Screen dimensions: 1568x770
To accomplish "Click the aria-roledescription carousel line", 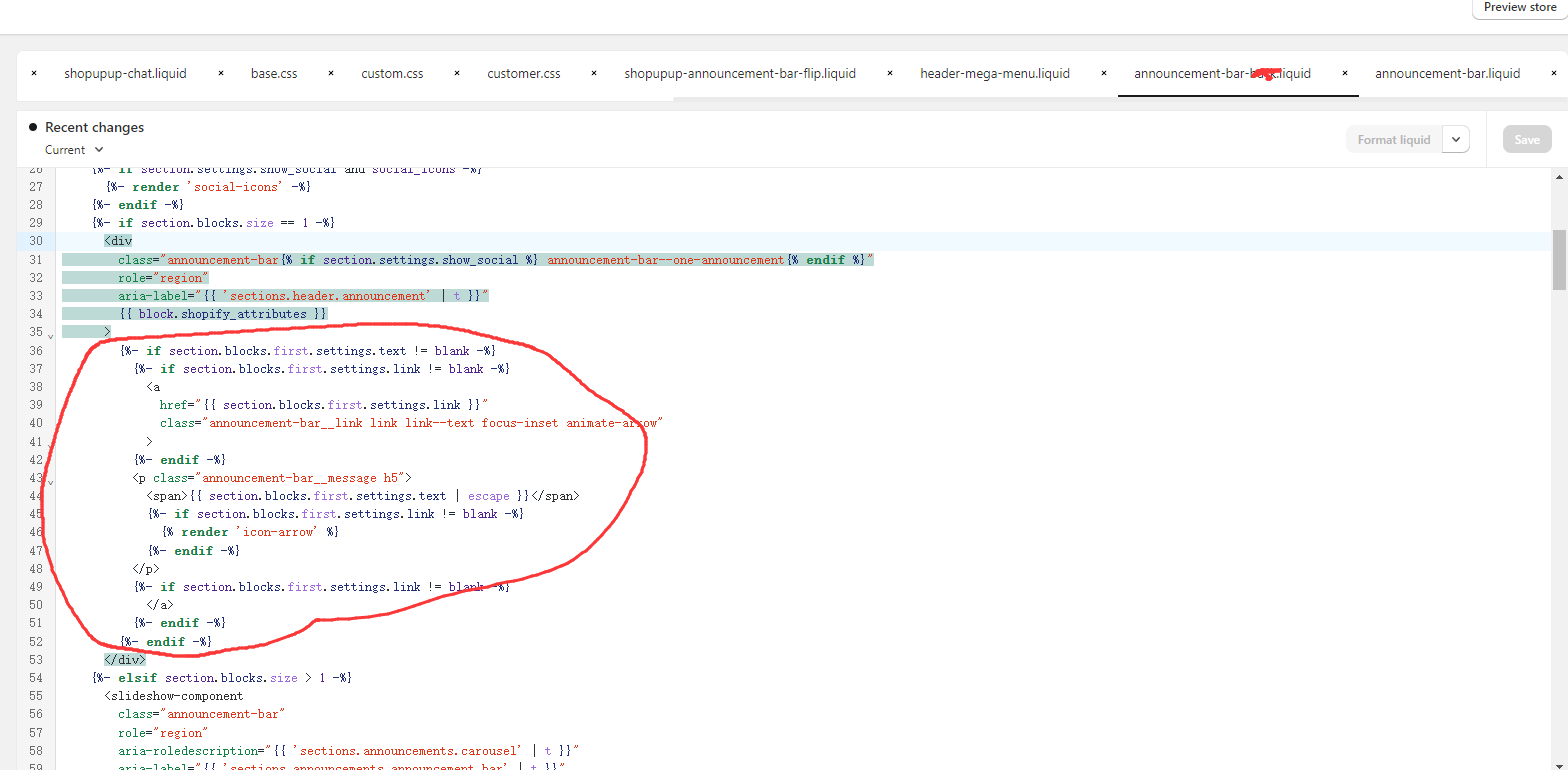I will [x=349, y=750].
